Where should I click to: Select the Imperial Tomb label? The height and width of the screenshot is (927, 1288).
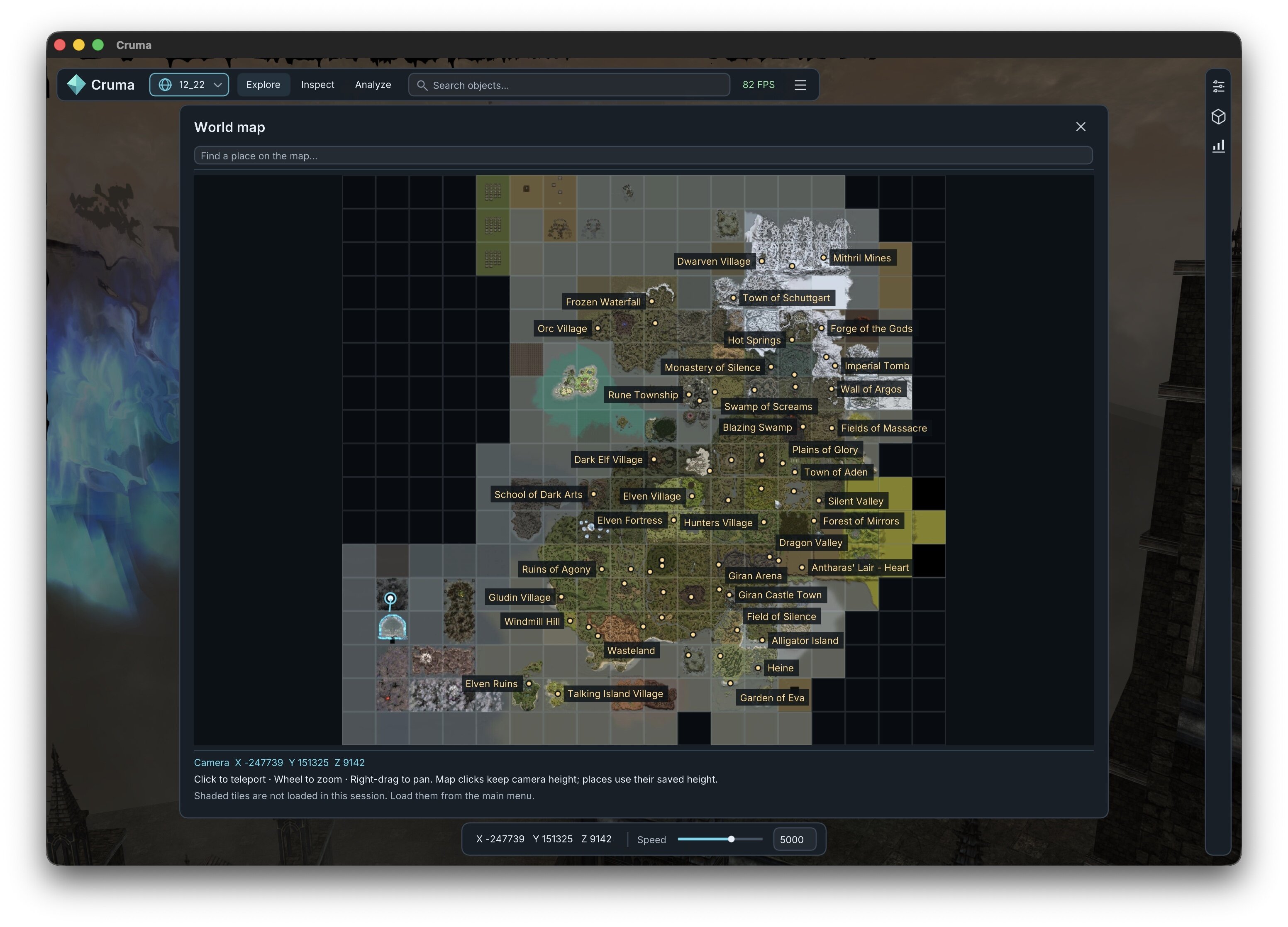[876, 366]
